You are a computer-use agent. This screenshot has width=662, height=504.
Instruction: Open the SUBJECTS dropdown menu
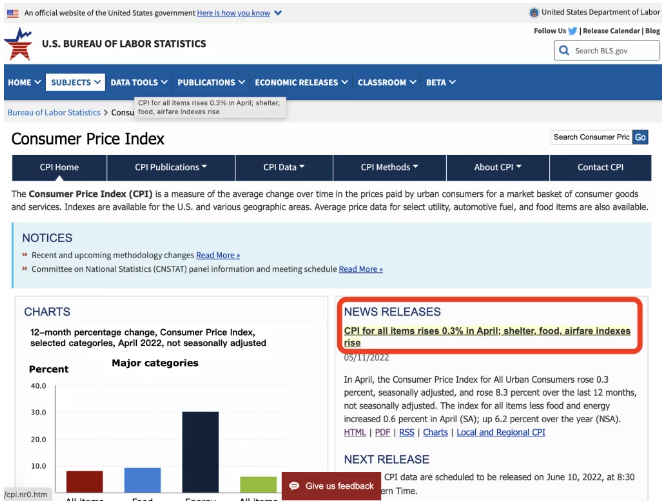pyautogui.click(x=76, y=82)
